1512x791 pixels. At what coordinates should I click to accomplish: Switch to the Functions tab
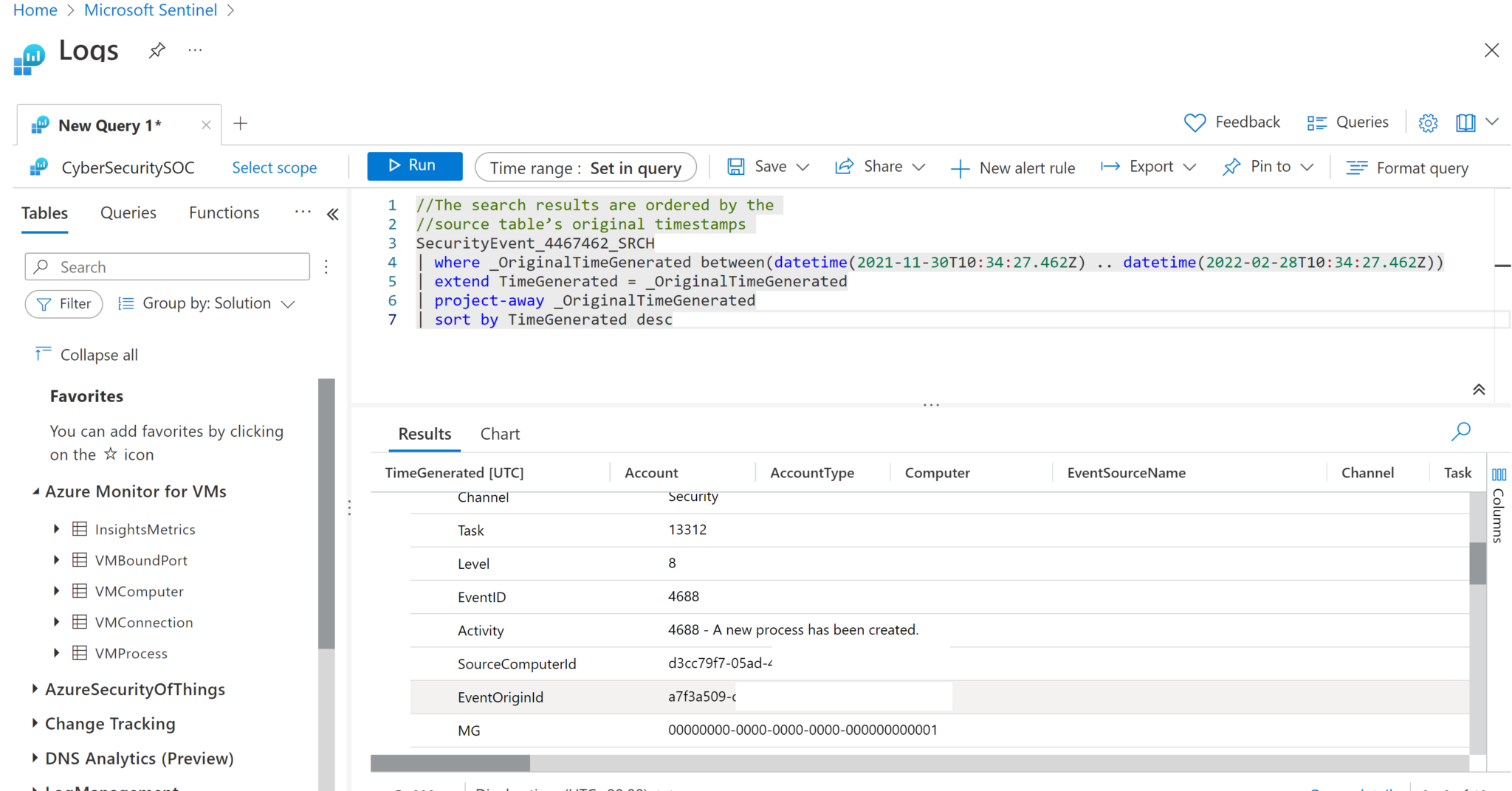coord(224,213)
